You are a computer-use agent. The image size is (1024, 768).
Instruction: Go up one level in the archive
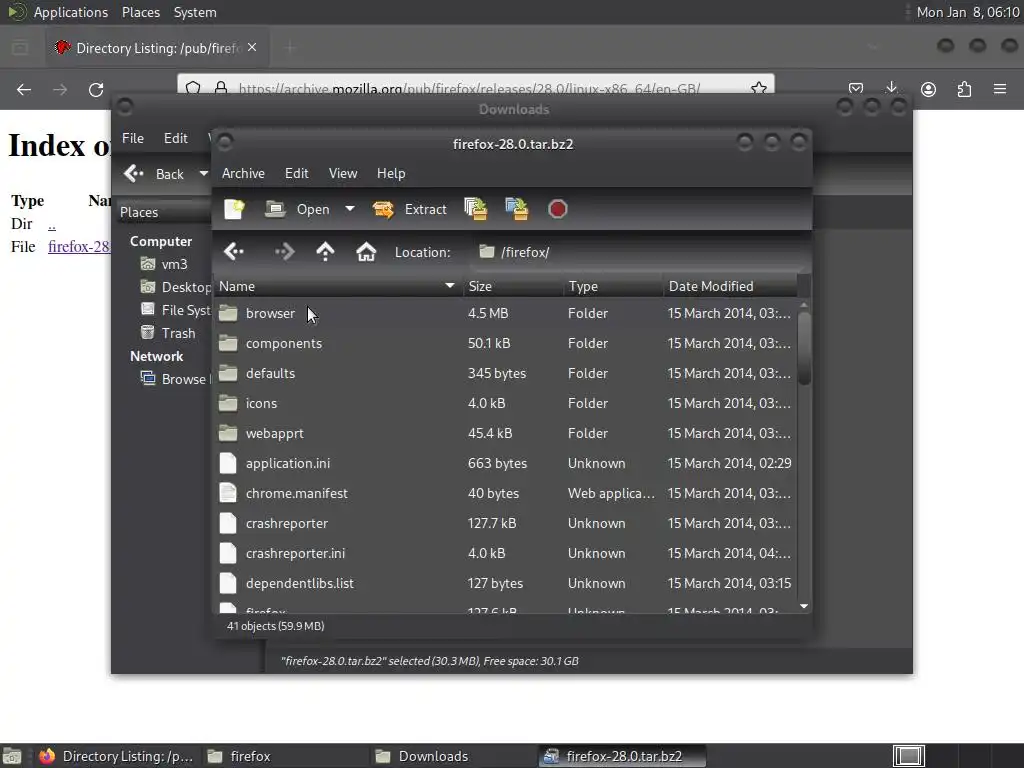[325, 251]
